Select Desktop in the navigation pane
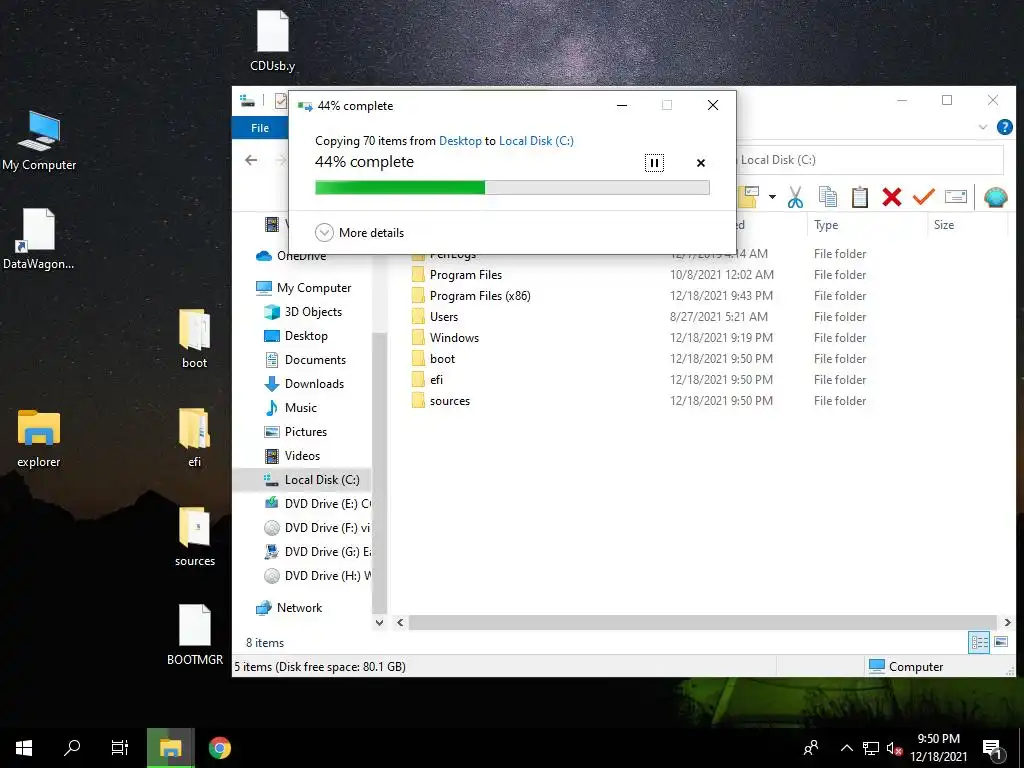The width and height of the screenshot is (1024, 768). click(x=296, y=336)
